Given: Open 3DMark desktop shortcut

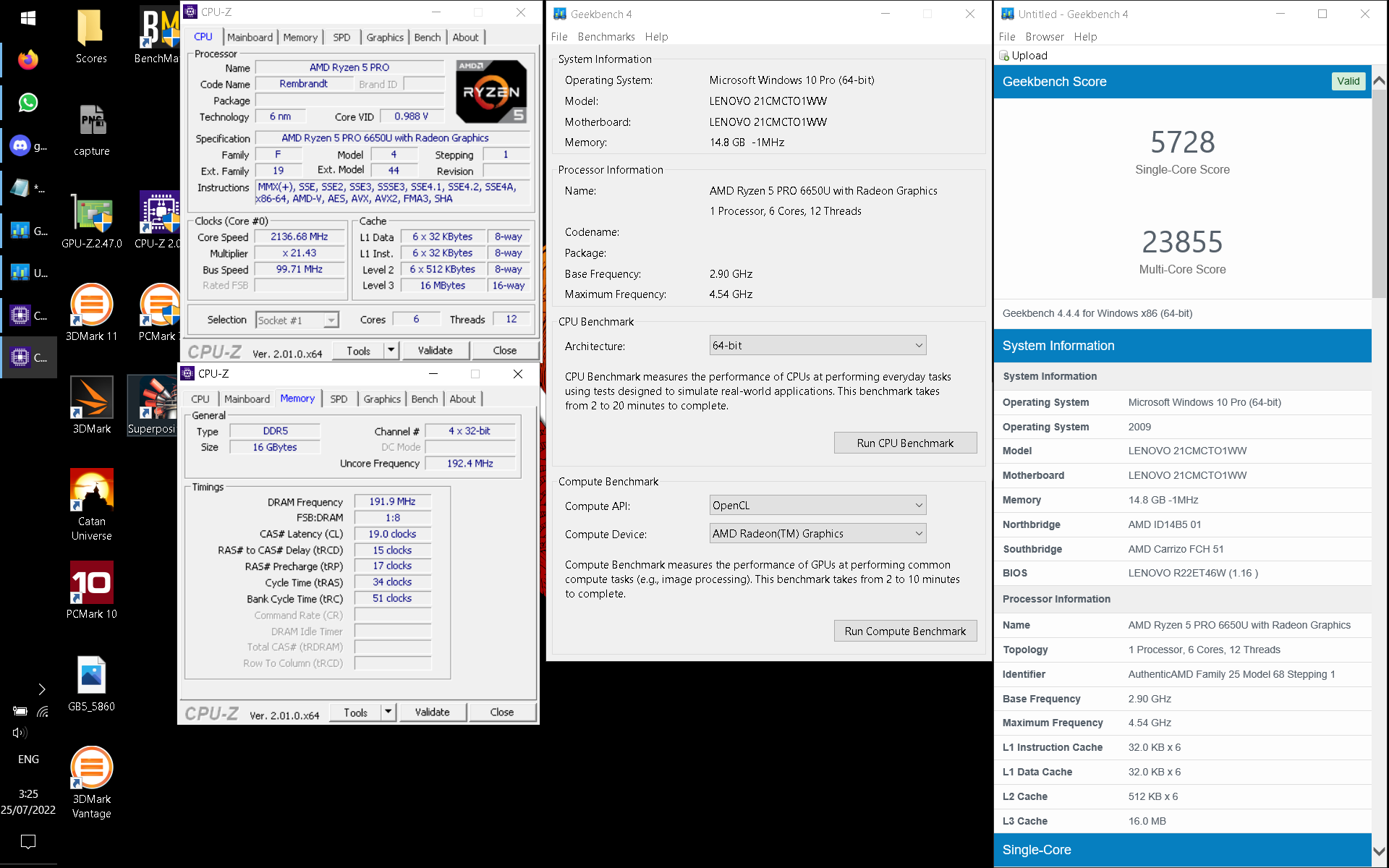Looking at the screenshot, I should 91,405.
